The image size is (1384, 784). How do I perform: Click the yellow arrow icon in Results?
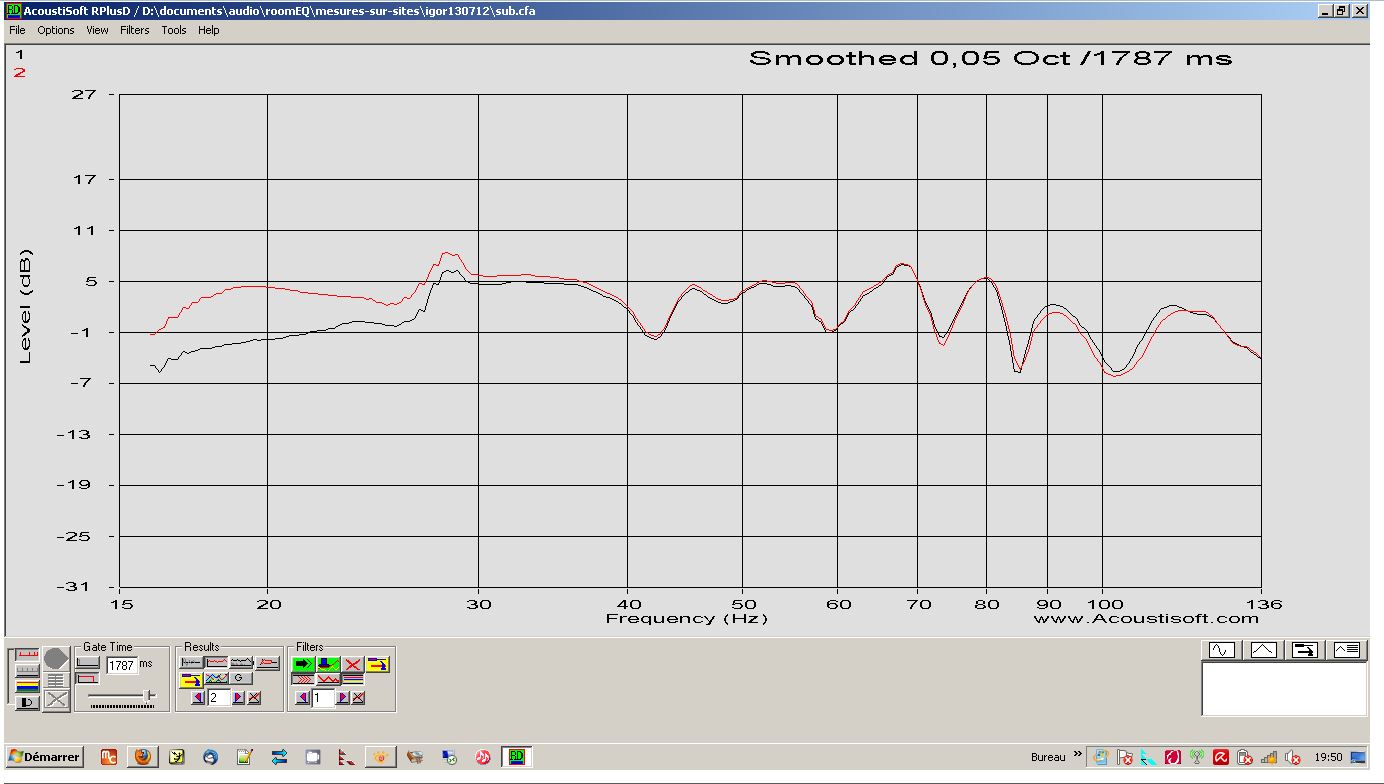pos(191,679)
